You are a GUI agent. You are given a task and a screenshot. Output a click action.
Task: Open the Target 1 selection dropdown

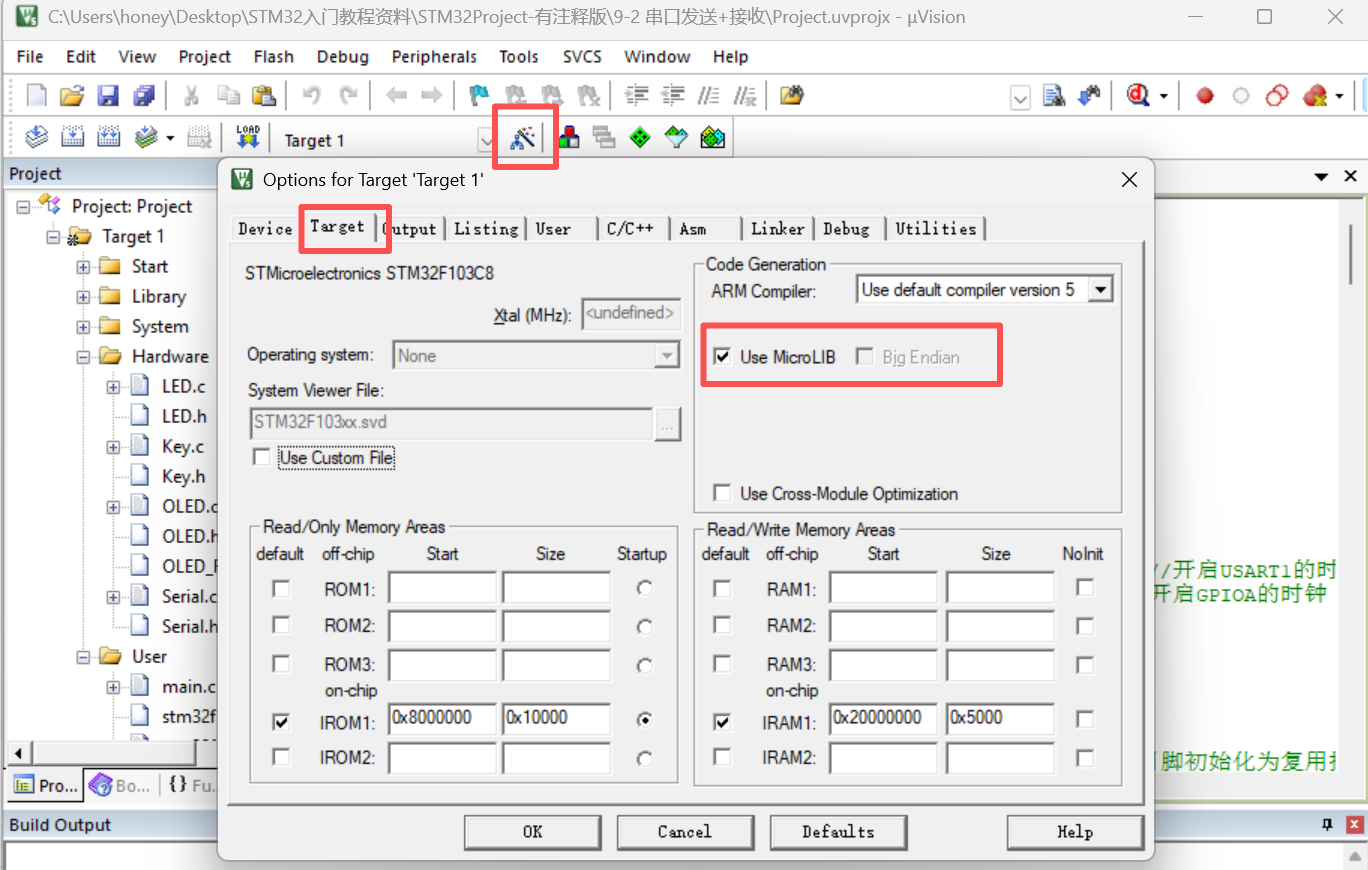coord(486,141)
